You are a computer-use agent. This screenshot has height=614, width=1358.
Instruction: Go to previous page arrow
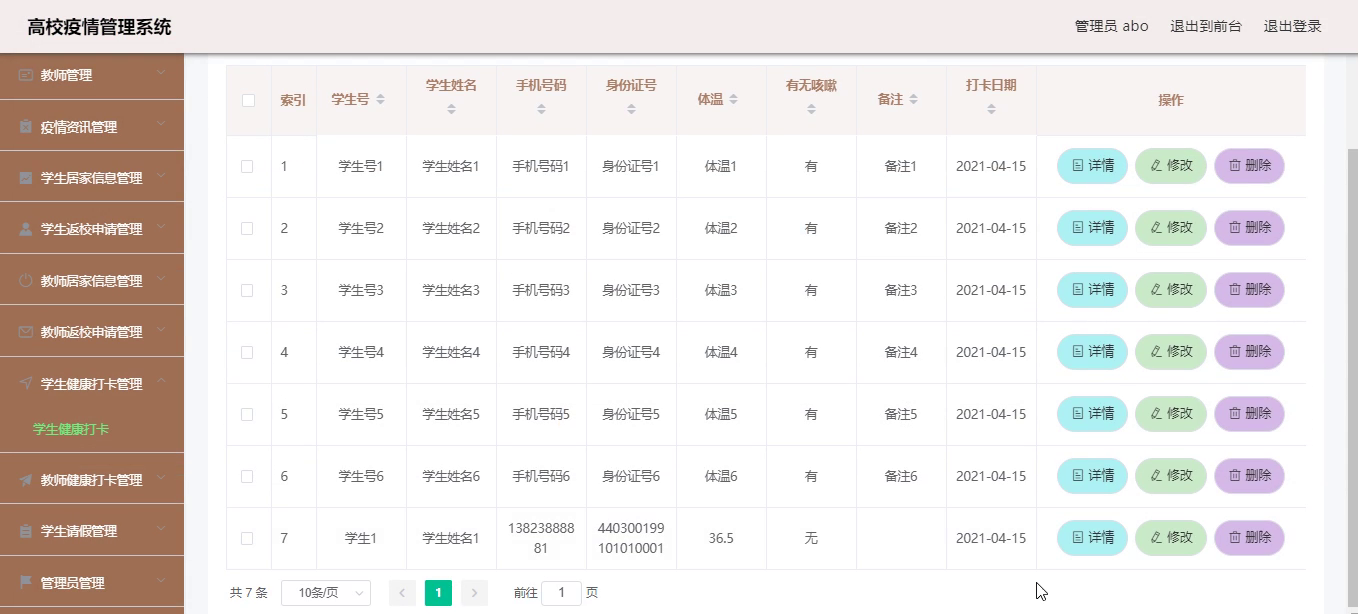coord(402,593)
